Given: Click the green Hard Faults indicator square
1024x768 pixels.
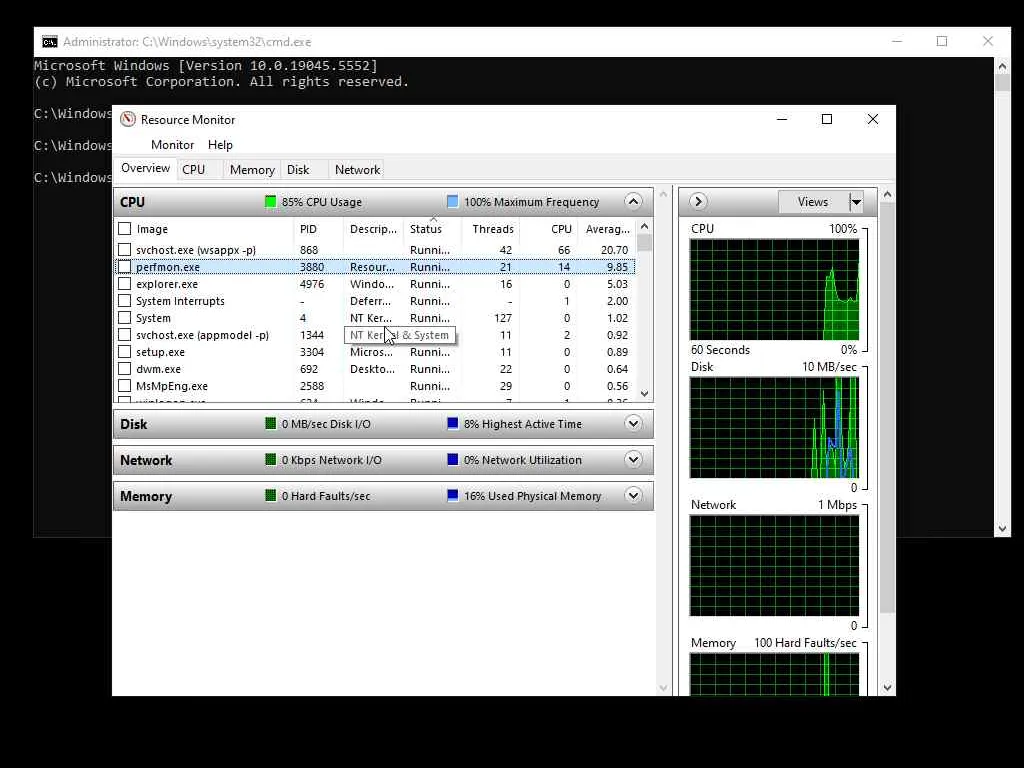Looking at the screenshot, I should click(x=270, y=496).
